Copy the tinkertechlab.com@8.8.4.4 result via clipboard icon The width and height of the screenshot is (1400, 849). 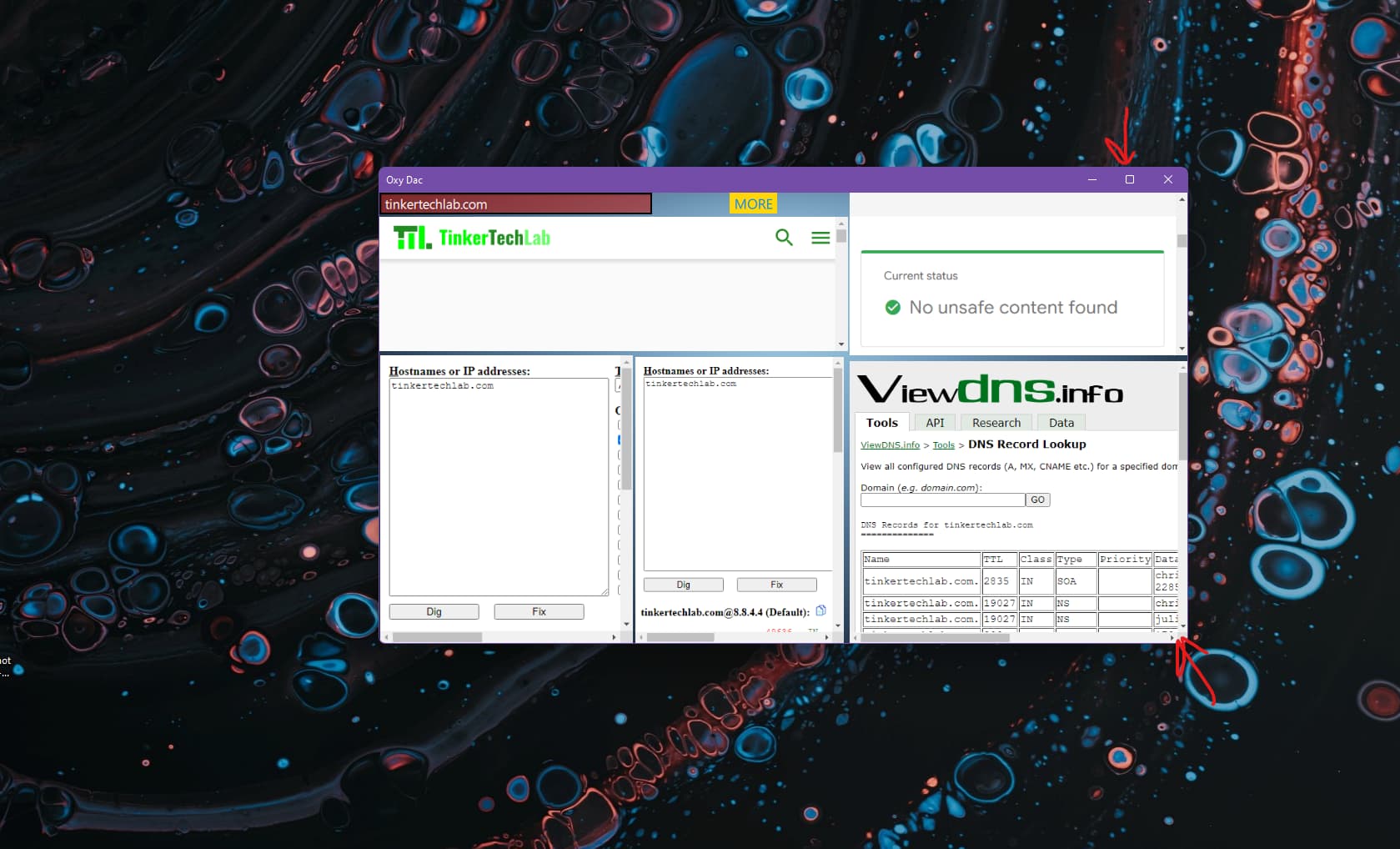pos(820,610)
